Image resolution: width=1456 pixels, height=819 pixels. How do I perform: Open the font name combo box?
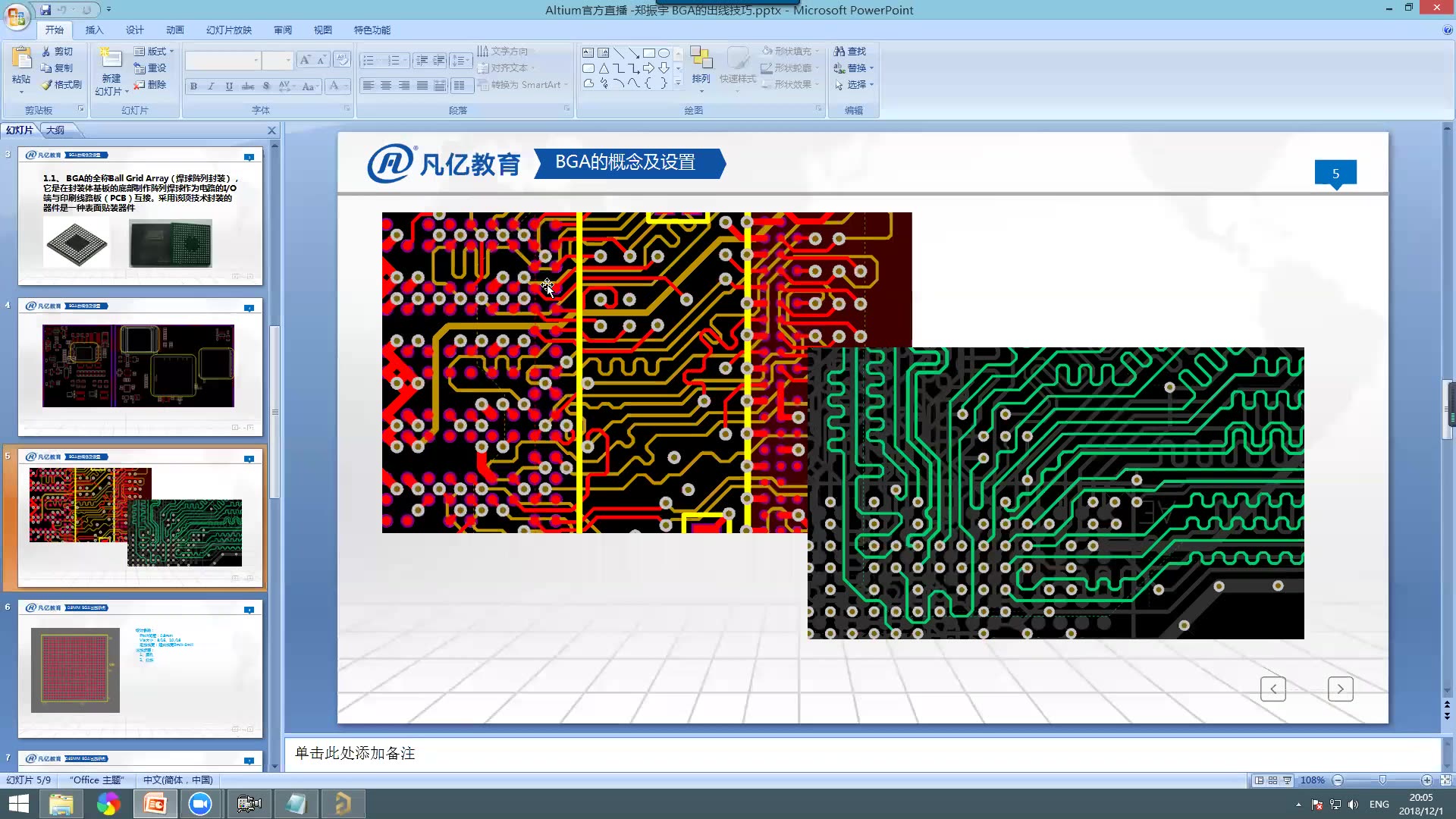click(x=223, y=61)
